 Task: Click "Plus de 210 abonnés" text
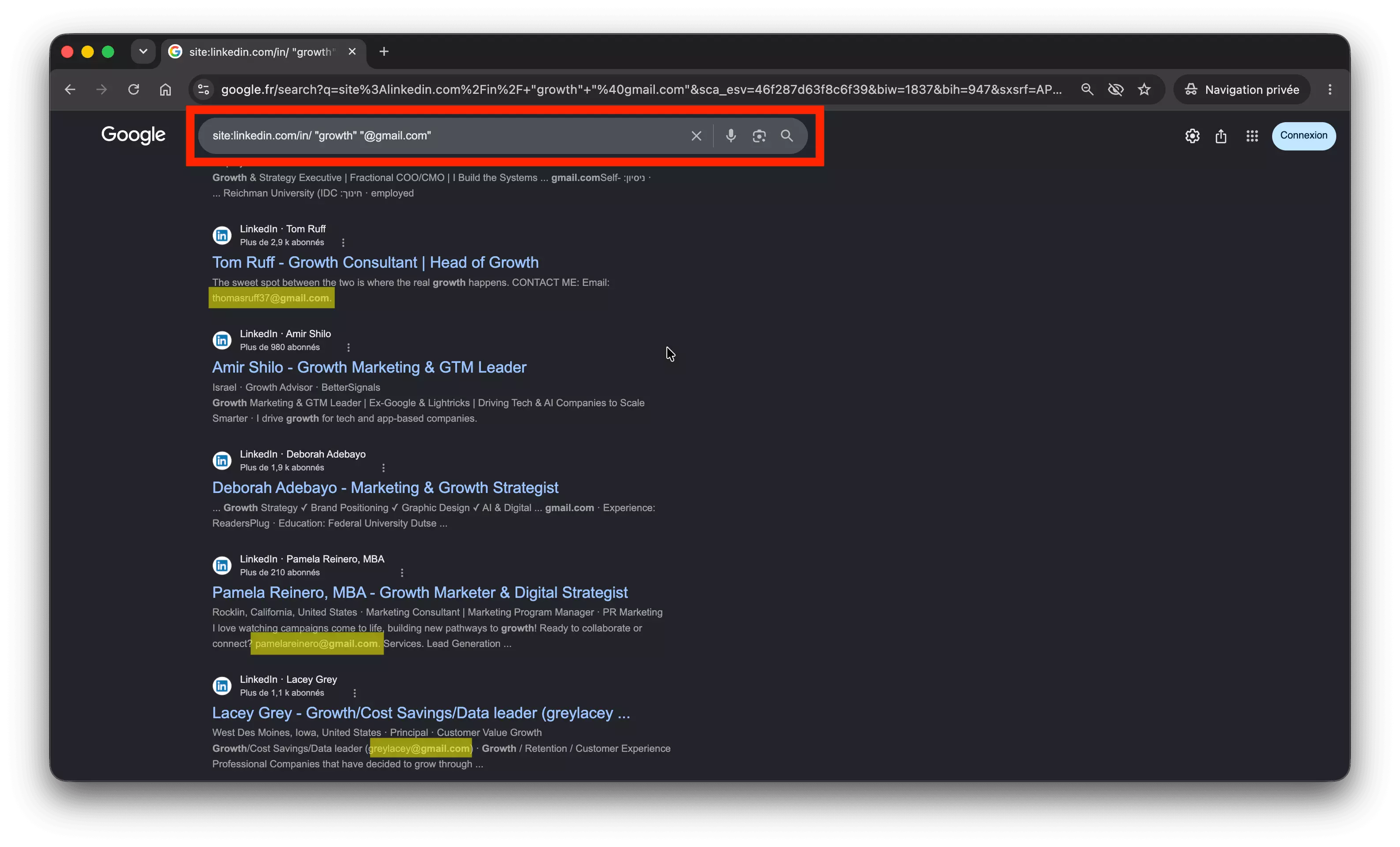pos(280,573)
